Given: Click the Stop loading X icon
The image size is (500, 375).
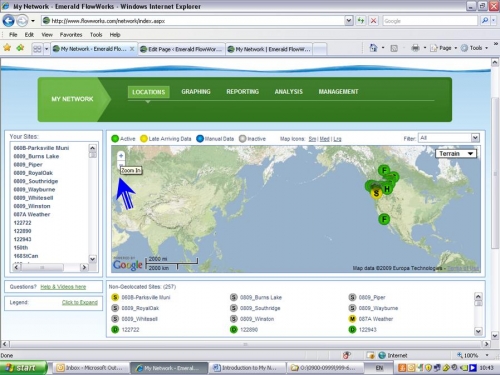Looking at the screenshot, I should (x=373, y=21).
